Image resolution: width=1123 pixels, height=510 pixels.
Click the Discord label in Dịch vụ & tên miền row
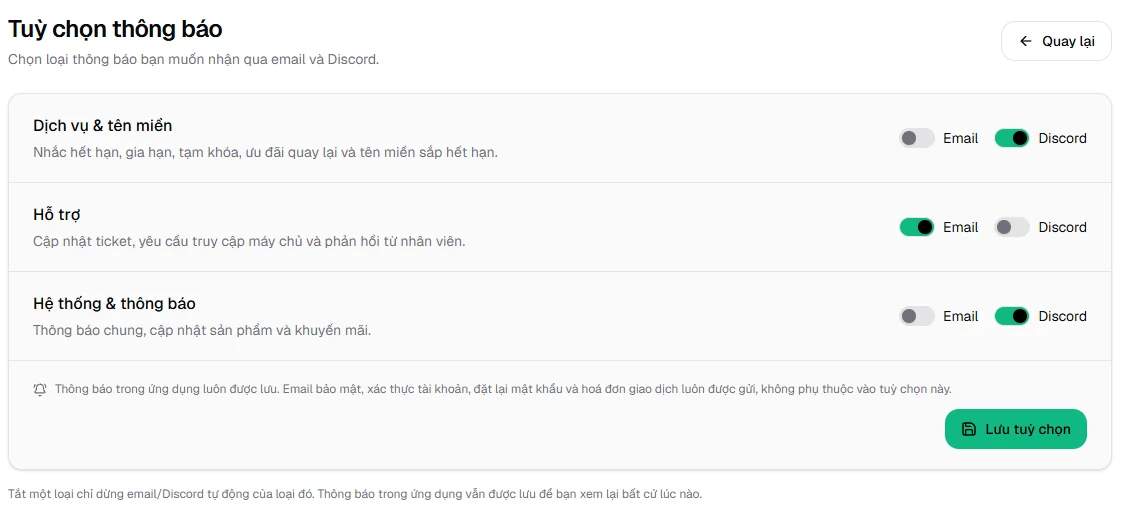pyautogui.click(x=1063, y=138)
